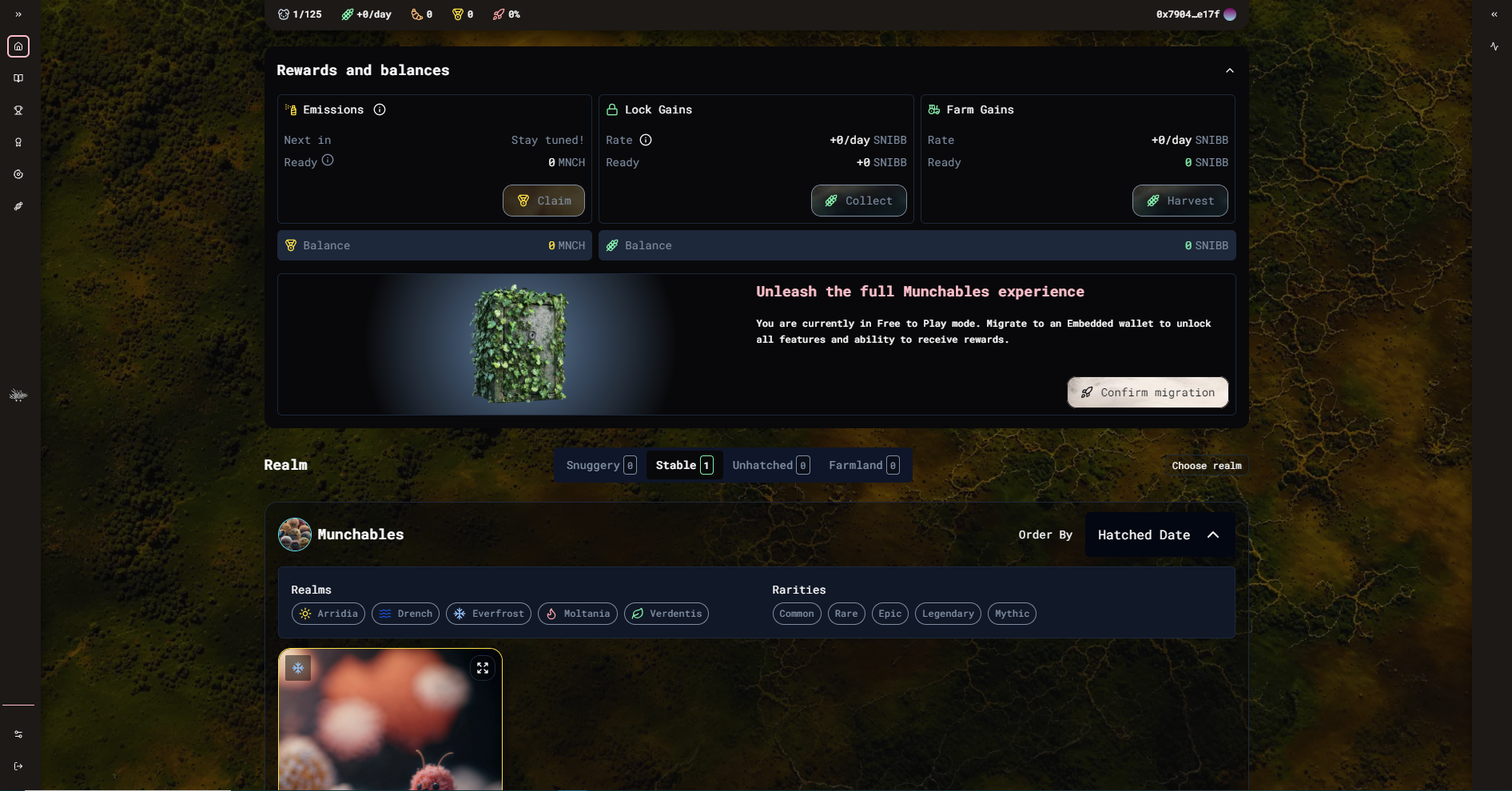Viewport: 1512px width, 791px height.
Task: Click the logout icon at sidebar bottom
Action: [18, 766]
